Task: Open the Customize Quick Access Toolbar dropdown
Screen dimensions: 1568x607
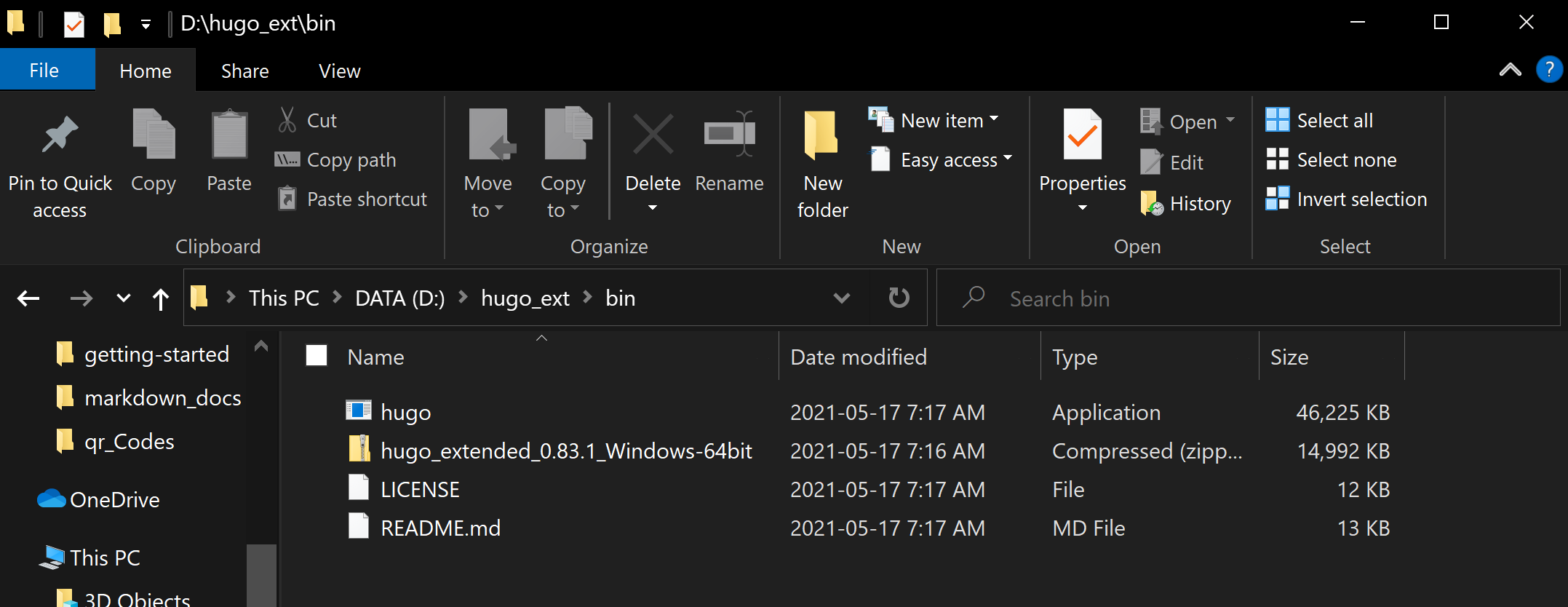Action: tap(146, 25)
